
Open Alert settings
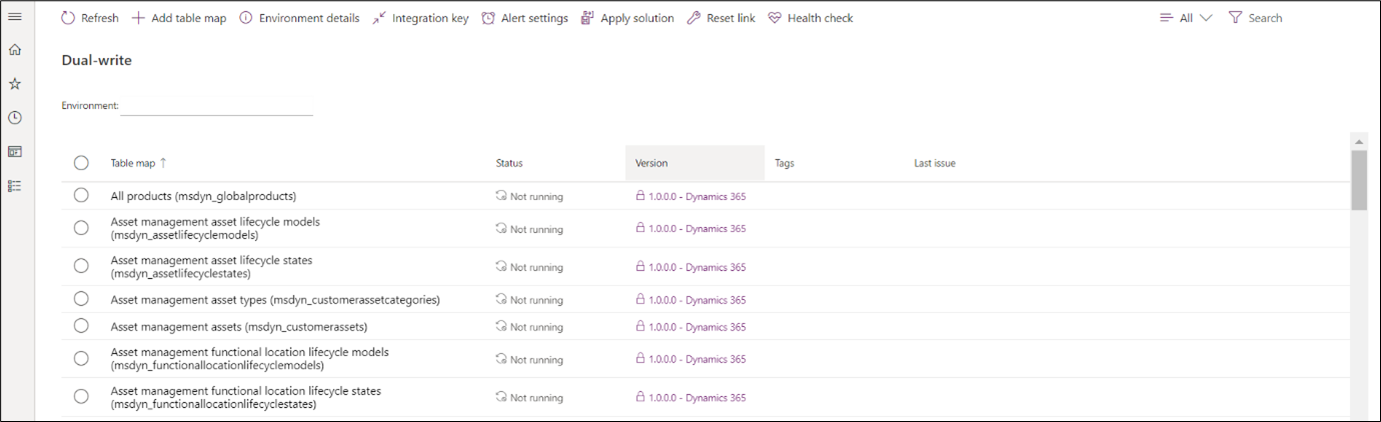click(524, 18)
